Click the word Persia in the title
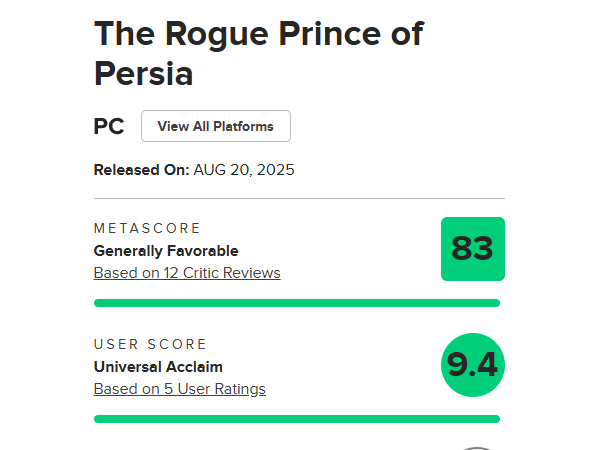600x450 pixels. 143,73
